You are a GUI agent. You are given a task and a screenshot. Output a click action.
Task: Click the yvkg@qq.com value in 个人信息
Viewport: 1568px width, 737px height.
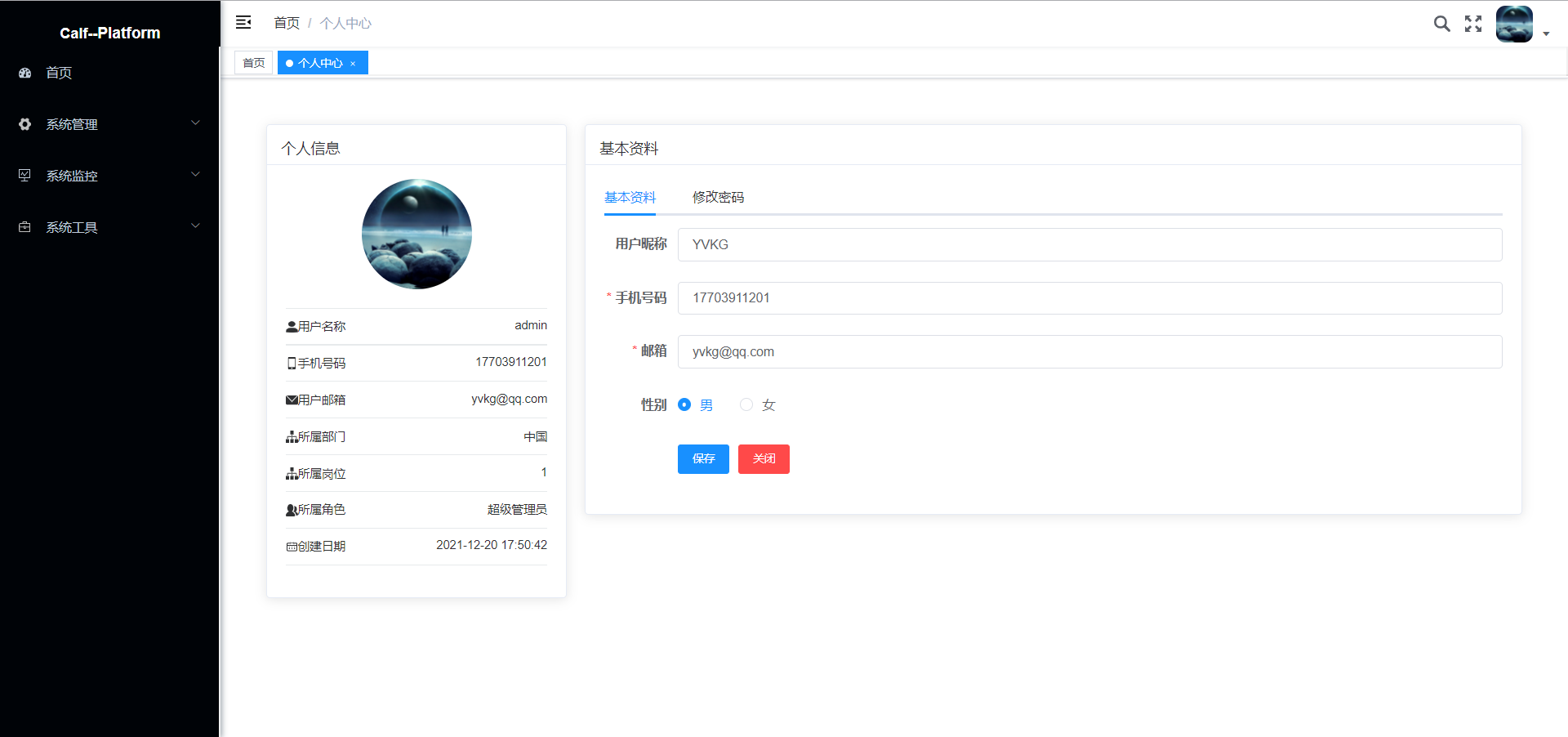(510, 399)
